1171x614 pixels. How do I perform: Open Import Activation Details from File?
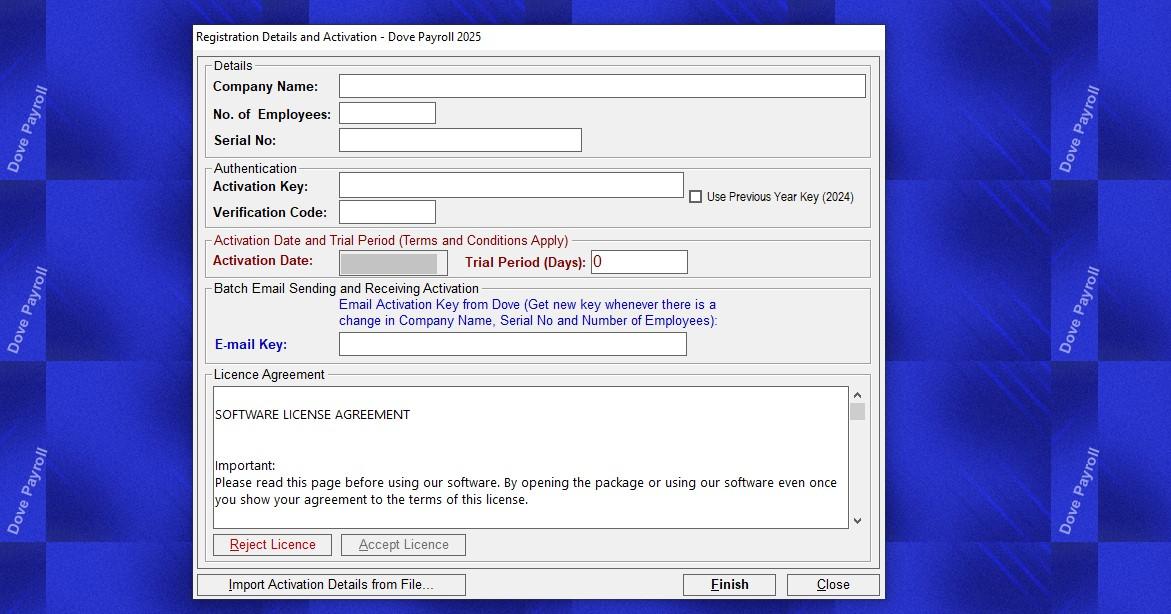[331, 585]
